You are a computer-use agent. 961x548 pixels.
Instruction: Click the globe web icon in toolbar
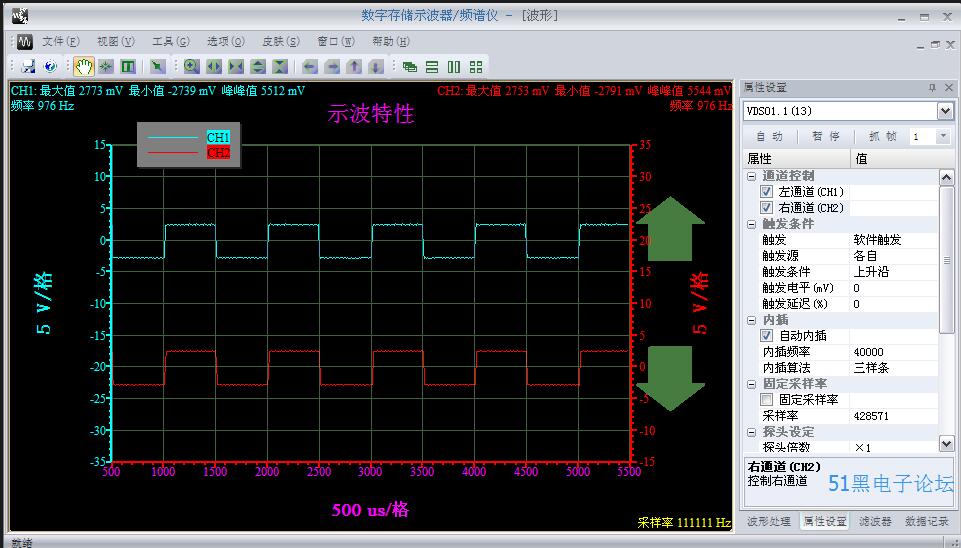(50, 66)
